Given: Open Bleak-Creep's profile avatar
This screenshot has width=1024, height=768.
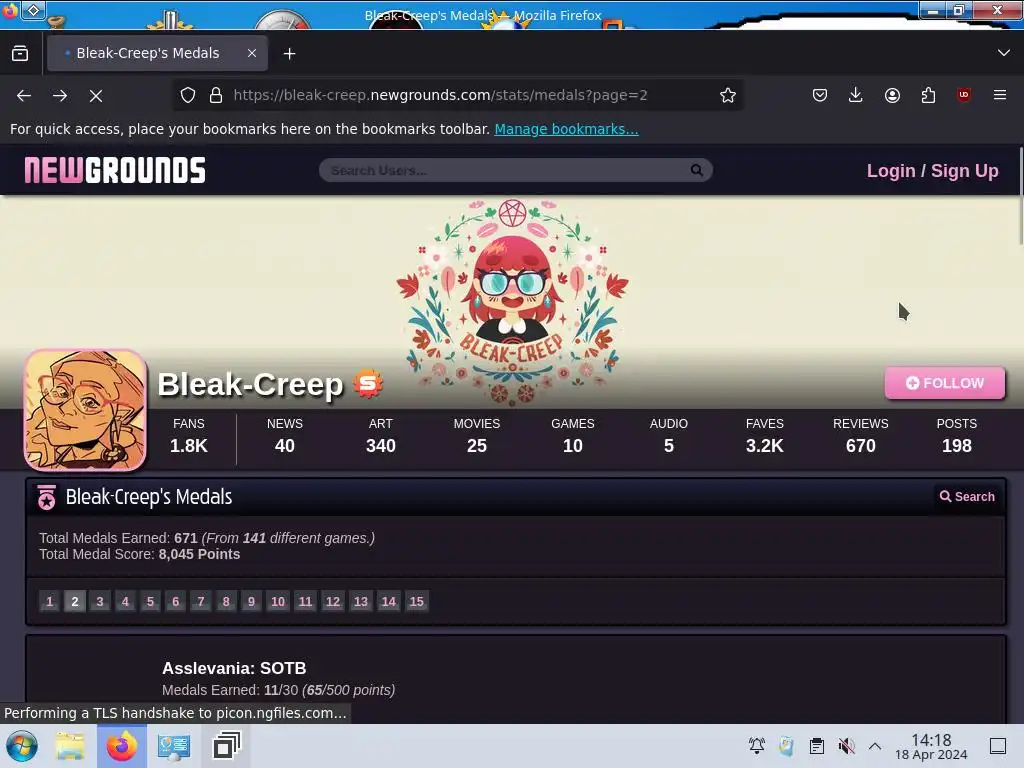Looking at the screenshot, I should point(86,410).
